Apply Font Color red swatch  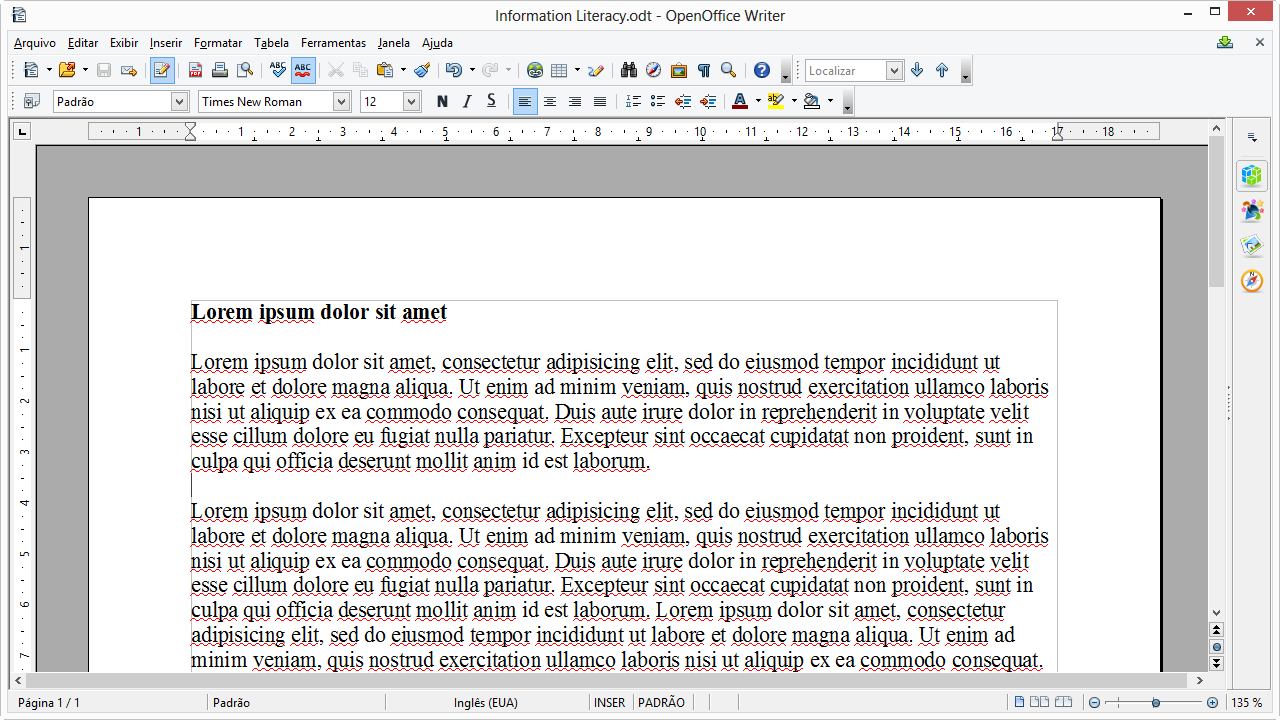[740, 101]
